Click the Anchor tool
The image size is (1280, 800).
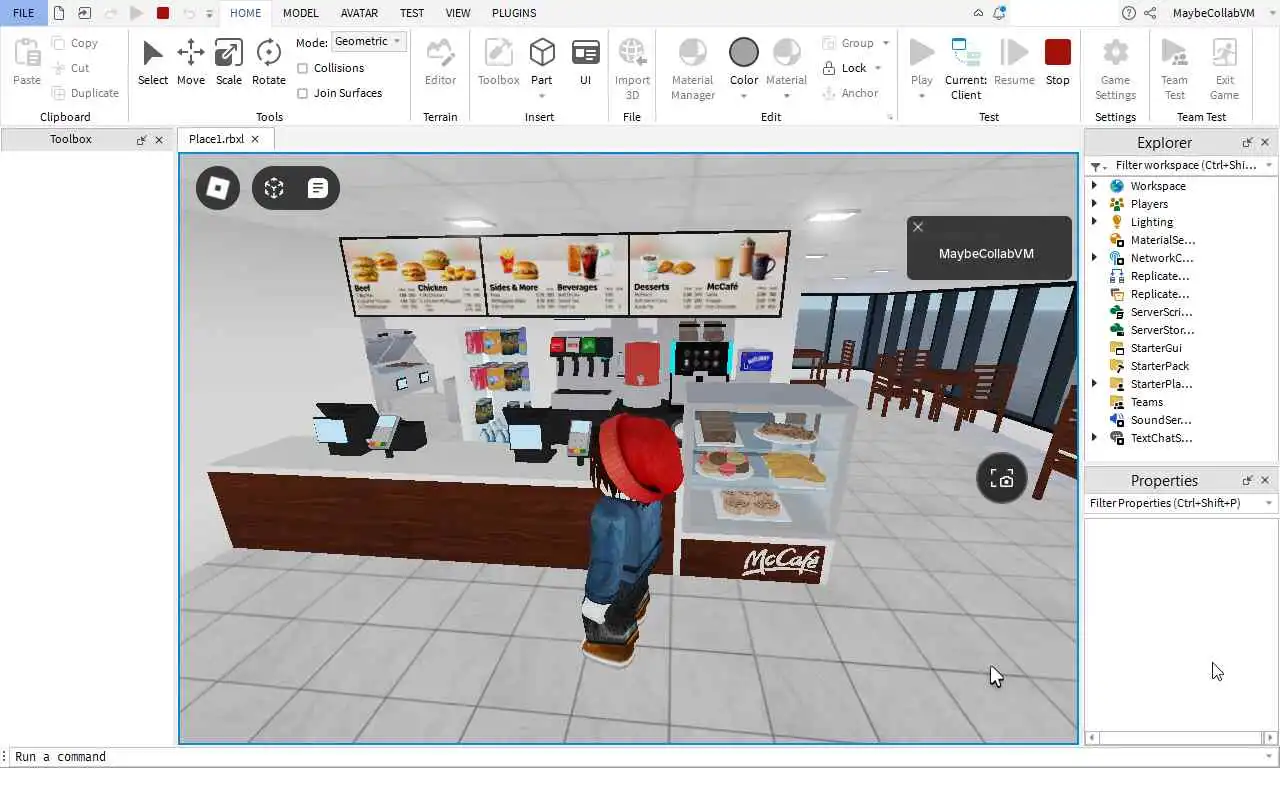850,93
